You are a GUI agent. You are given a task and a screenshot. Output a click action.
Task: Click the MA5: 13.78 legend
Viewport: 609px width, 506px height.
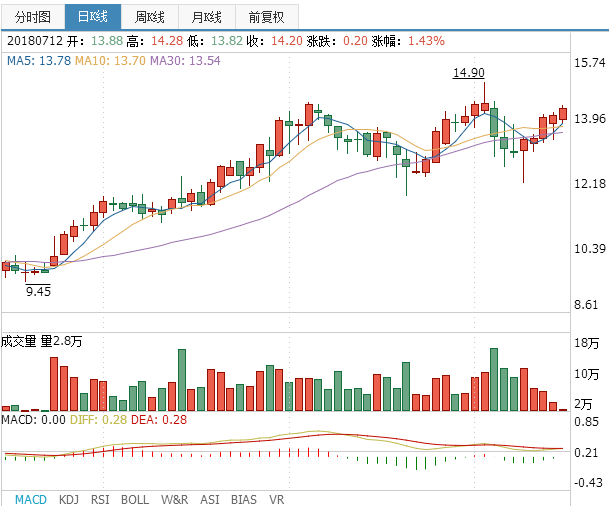(x=39, y=61)
